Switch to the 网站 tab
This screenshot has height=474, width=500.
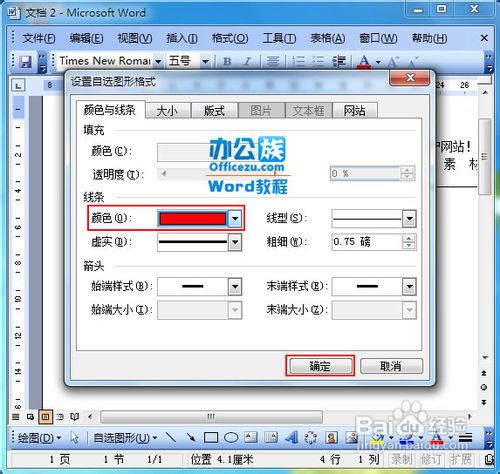(355, 110)
